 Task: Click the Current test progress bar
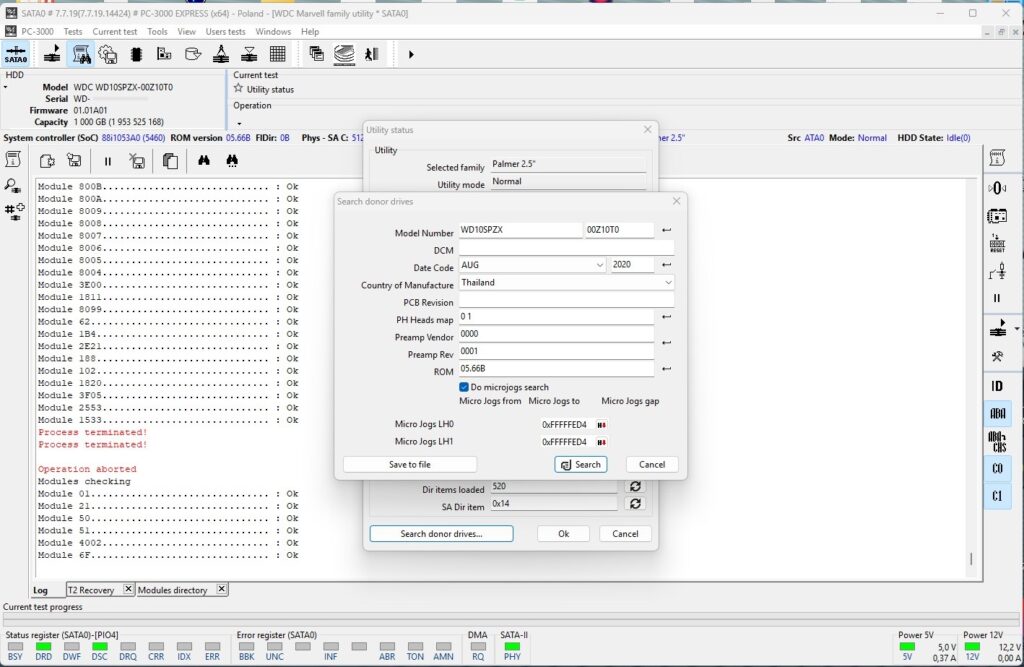pyautogui.click(x=511, y=618)
